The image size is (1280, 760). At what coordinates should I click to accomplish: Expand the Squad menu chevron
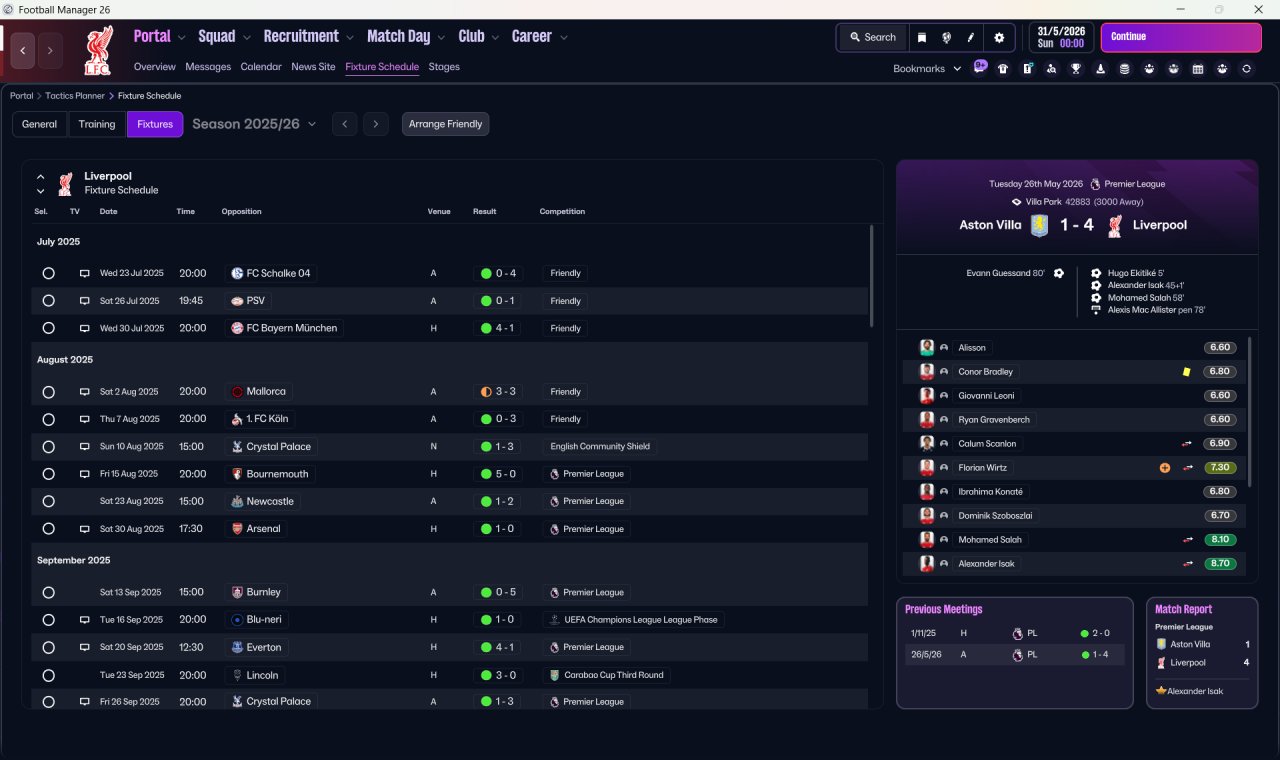(x=246, y=38)
